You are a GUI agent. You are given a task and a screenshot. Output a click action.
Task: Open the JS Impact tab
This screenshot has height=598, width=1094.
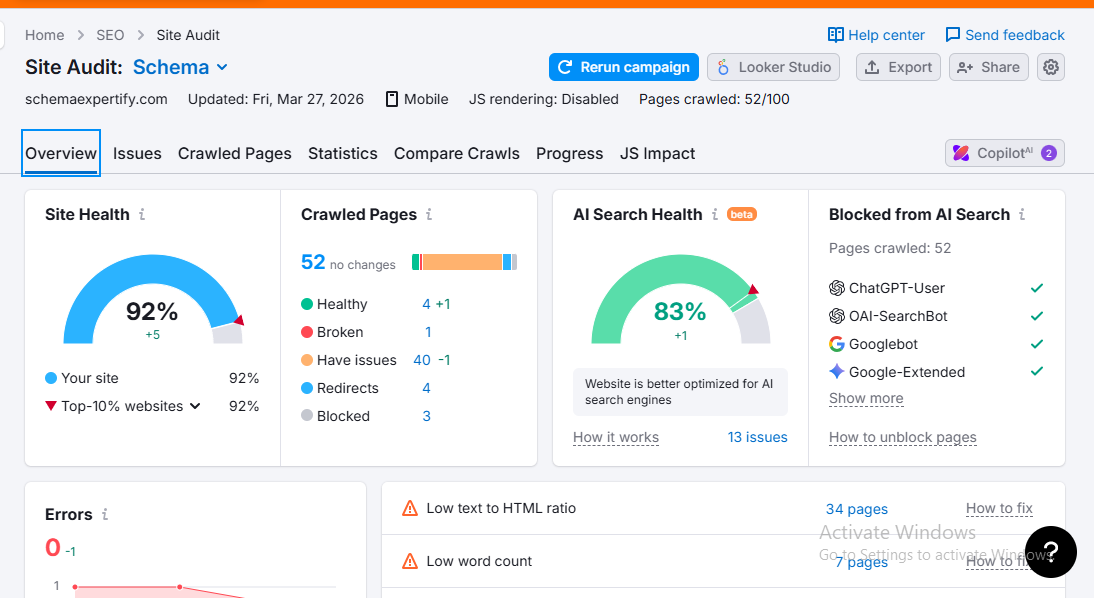(x=657, y=154)
